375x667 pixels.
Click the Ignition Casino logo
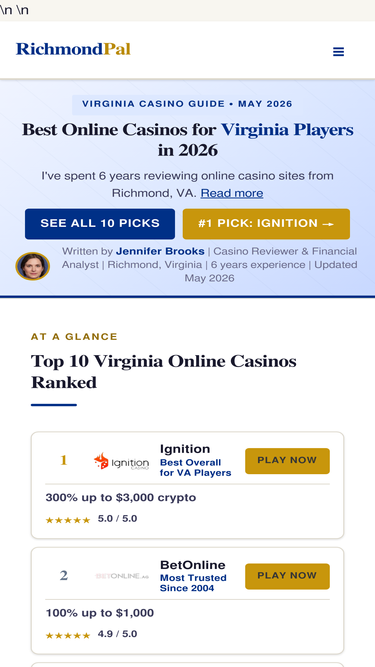coord(122,462)
